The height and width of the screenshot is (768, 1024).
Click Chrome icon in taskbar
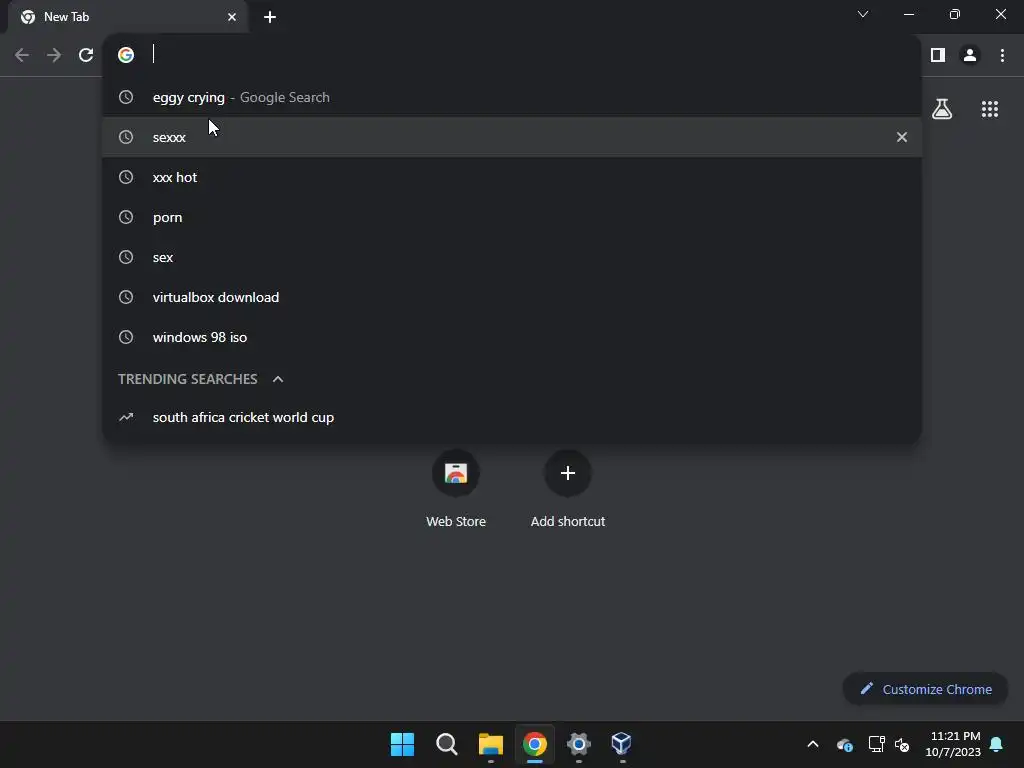(x=535, y=744)
